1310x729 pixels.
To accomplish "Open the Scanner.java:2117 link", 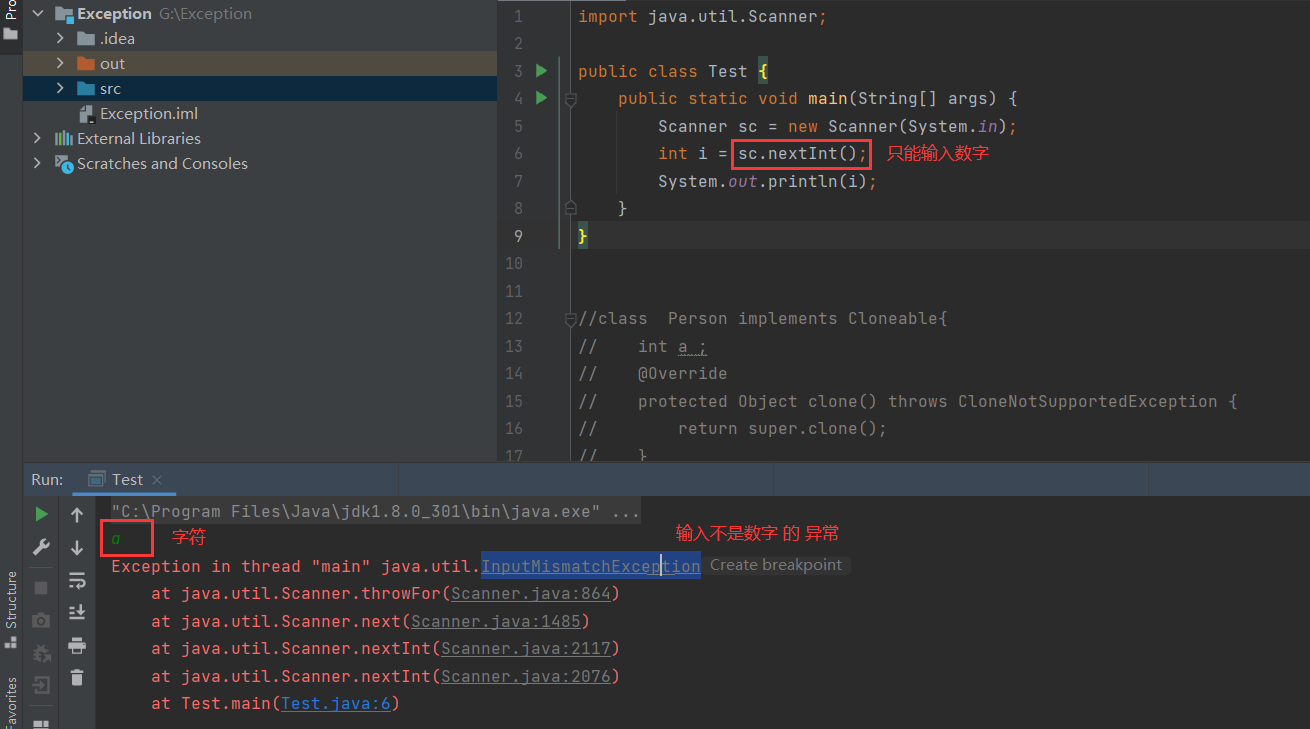I will point(526,648).
